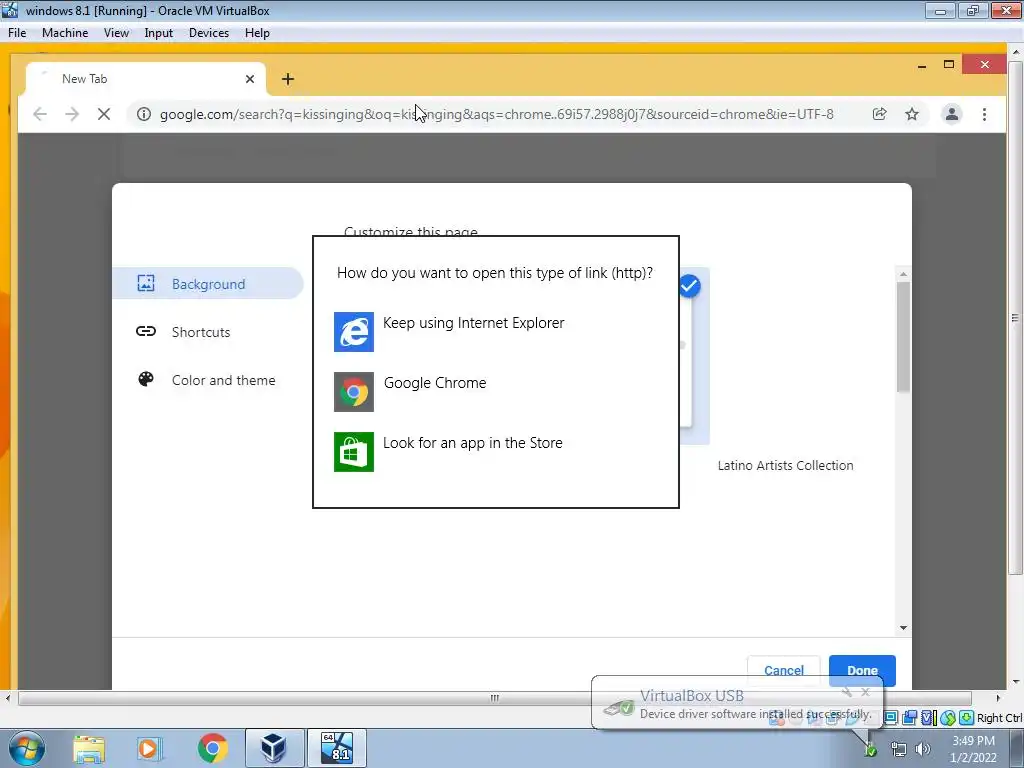Viewport: 1024px width, 768px height.
Task: Click the Background image icon
Action: [146, 283]
